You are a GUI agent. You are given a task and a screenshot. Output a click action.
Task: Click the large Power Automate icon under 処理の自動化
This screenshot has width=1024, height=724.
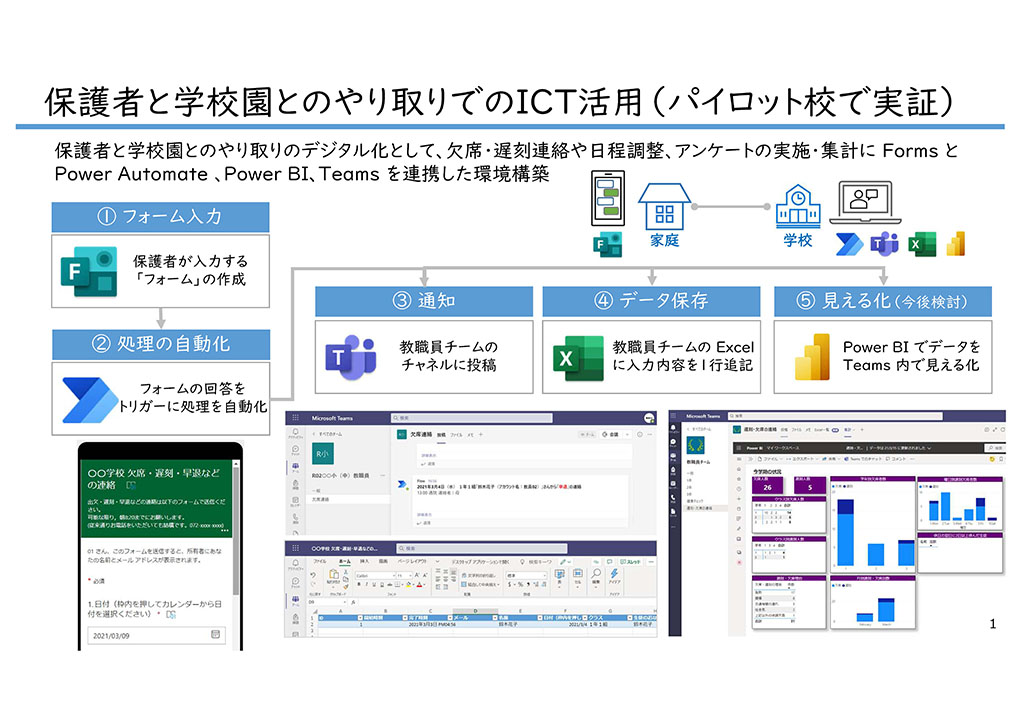tap(89, 399)
